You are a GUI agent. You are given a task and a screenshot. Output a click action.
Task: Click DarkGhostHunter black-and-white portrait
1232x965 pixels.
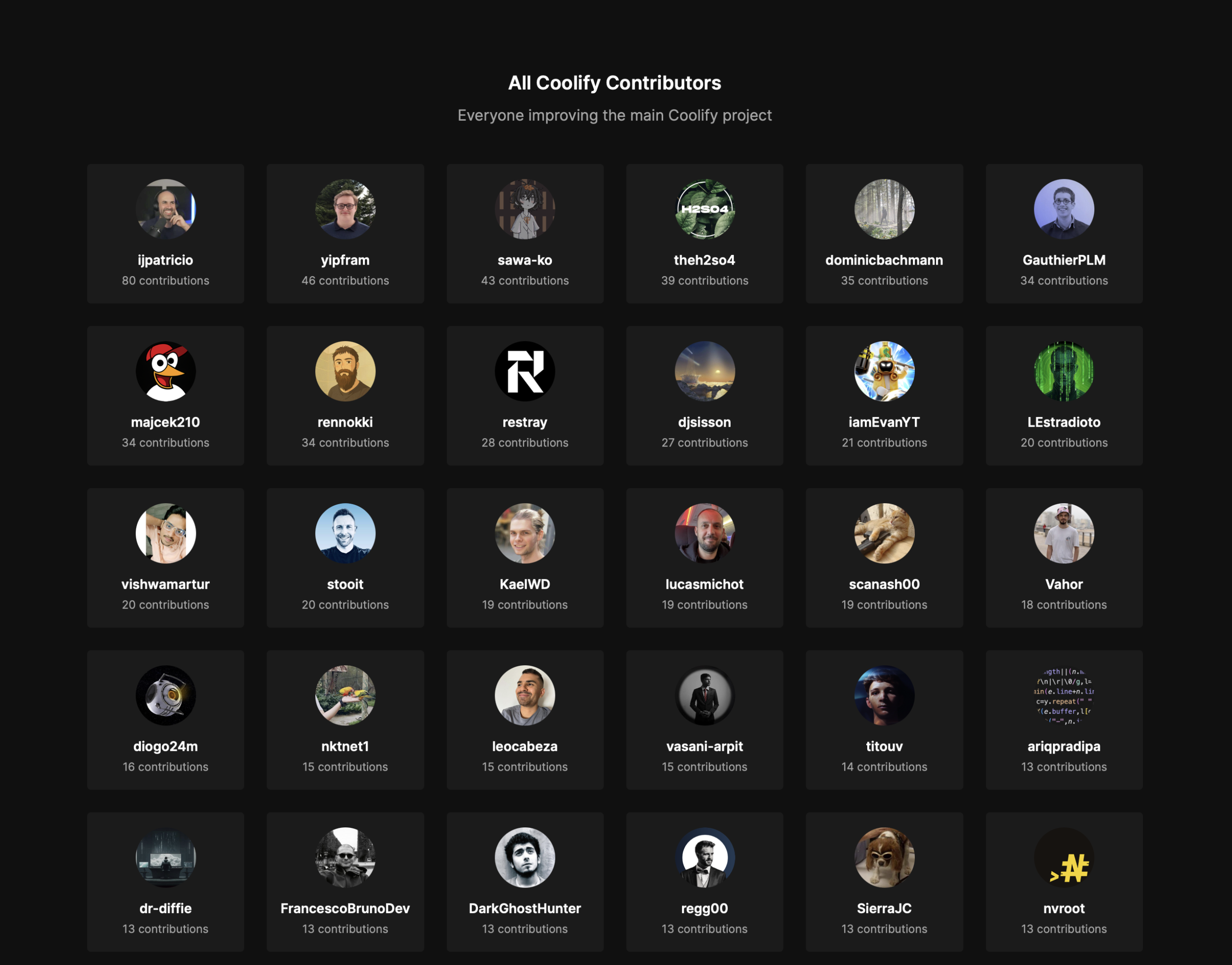(525, 857)
